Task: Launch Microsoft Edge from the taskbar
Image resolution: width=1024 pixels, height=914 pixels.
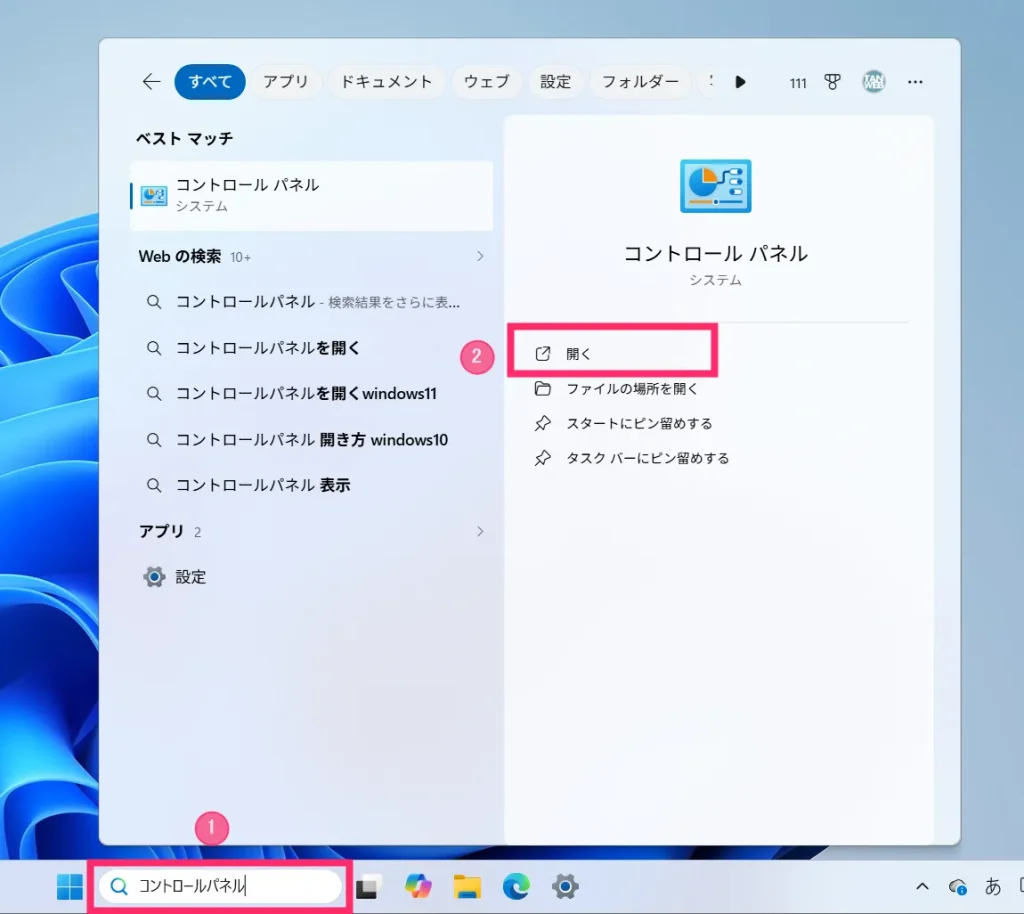Action: click(x=516, y=887)
